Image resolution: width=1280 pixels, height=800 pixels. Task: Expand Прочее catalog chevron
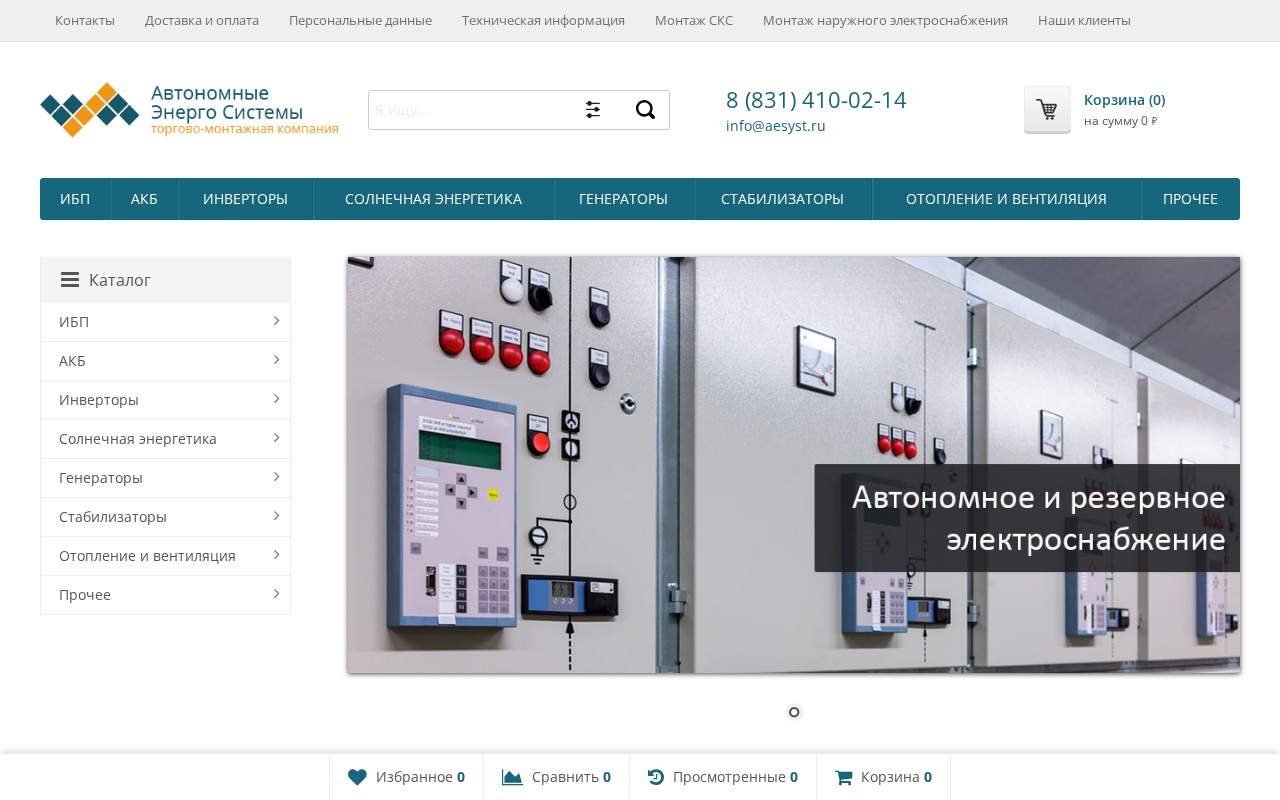[276, 594]
